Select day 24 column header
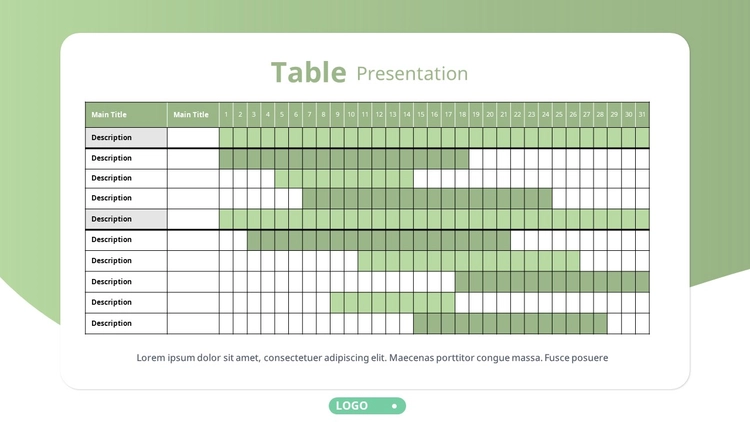This screenshot has height=422, width=750. click(x=545, y=115)
